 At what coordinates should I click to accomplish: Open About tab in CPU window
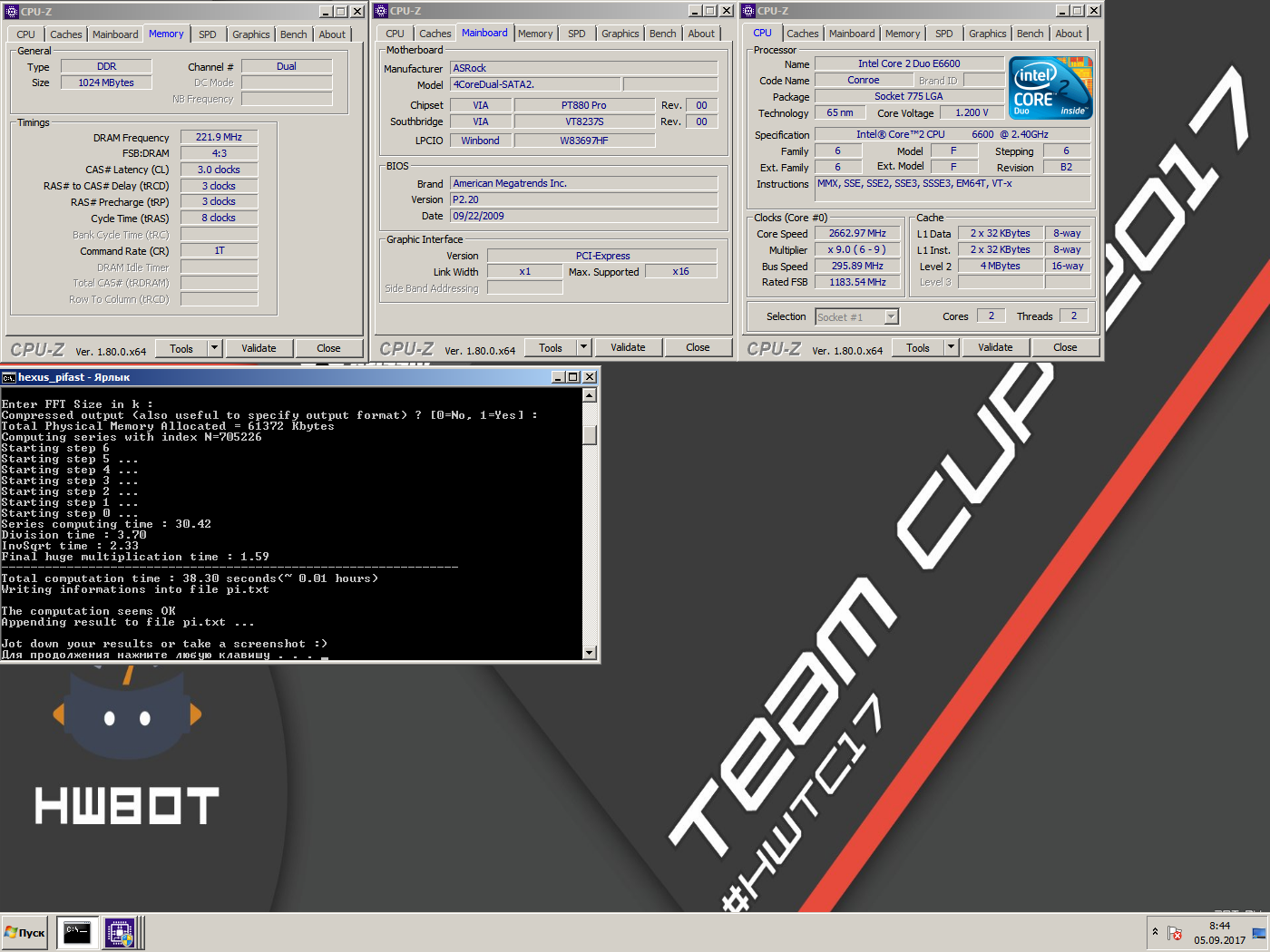click(x=1069, y=34)
